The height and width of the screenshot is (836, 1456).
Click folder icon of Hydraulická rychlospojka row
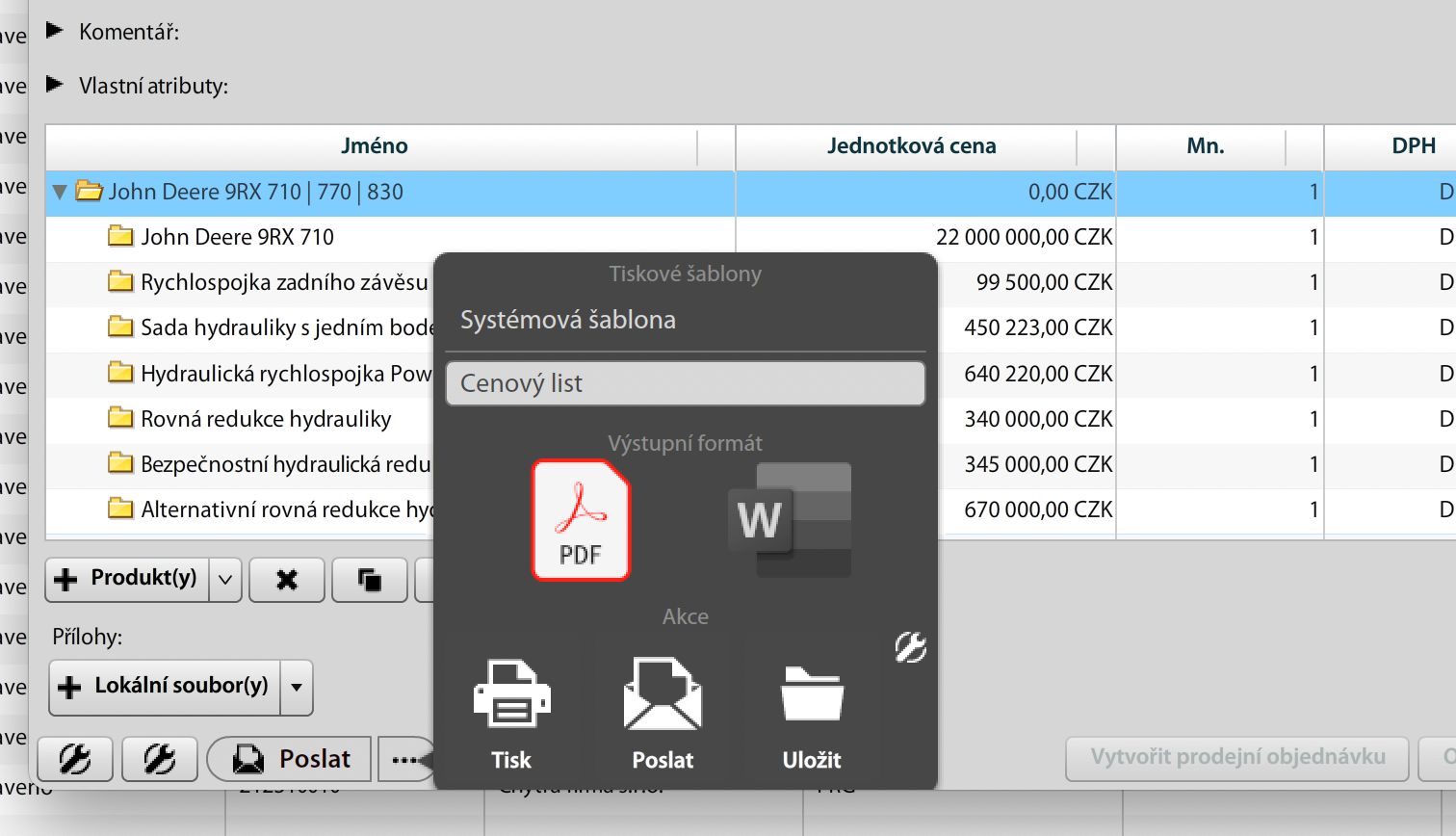coord(120,372)
